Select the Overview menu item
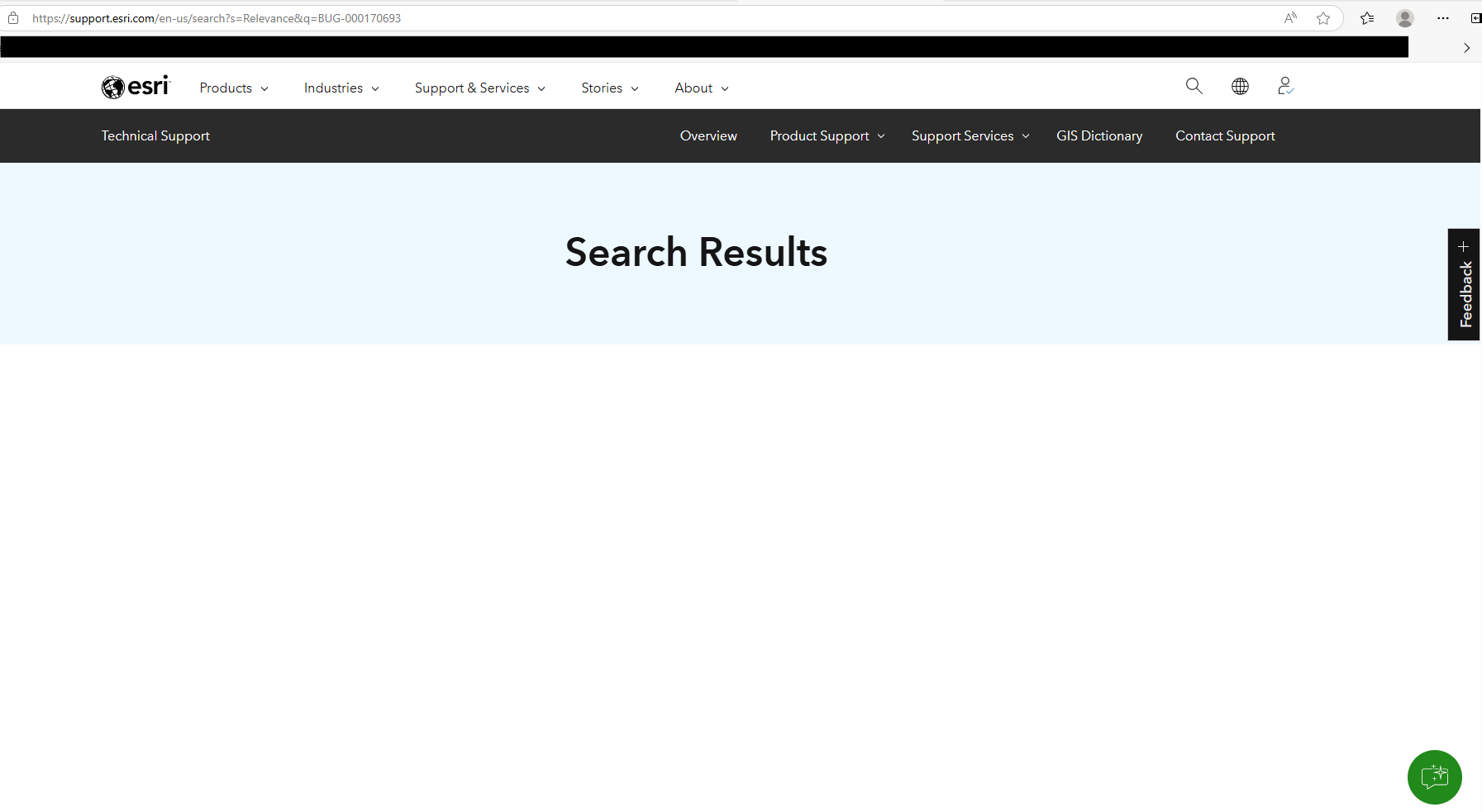This screenshot has height=812, width=1482. tap(708, 135)
